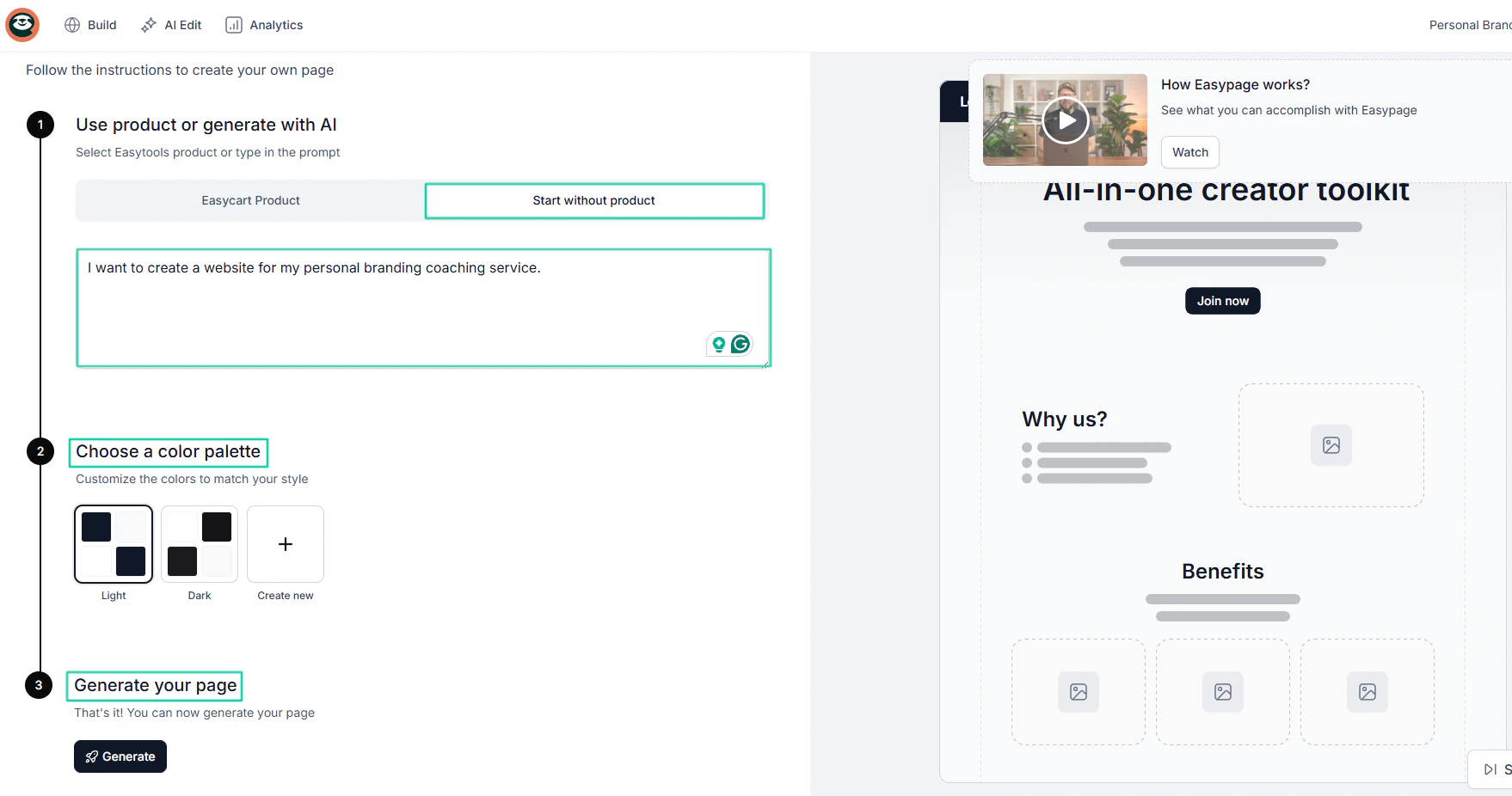1512x796 pixels.
Task: Click the Personal Brand page title
Action: click(x=1470, y=25)
